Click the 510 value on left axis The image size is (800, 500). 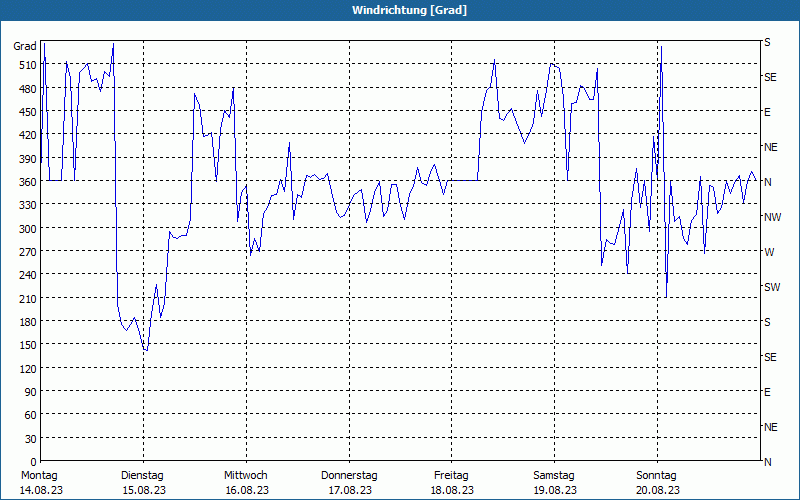[x=29, y=65]
